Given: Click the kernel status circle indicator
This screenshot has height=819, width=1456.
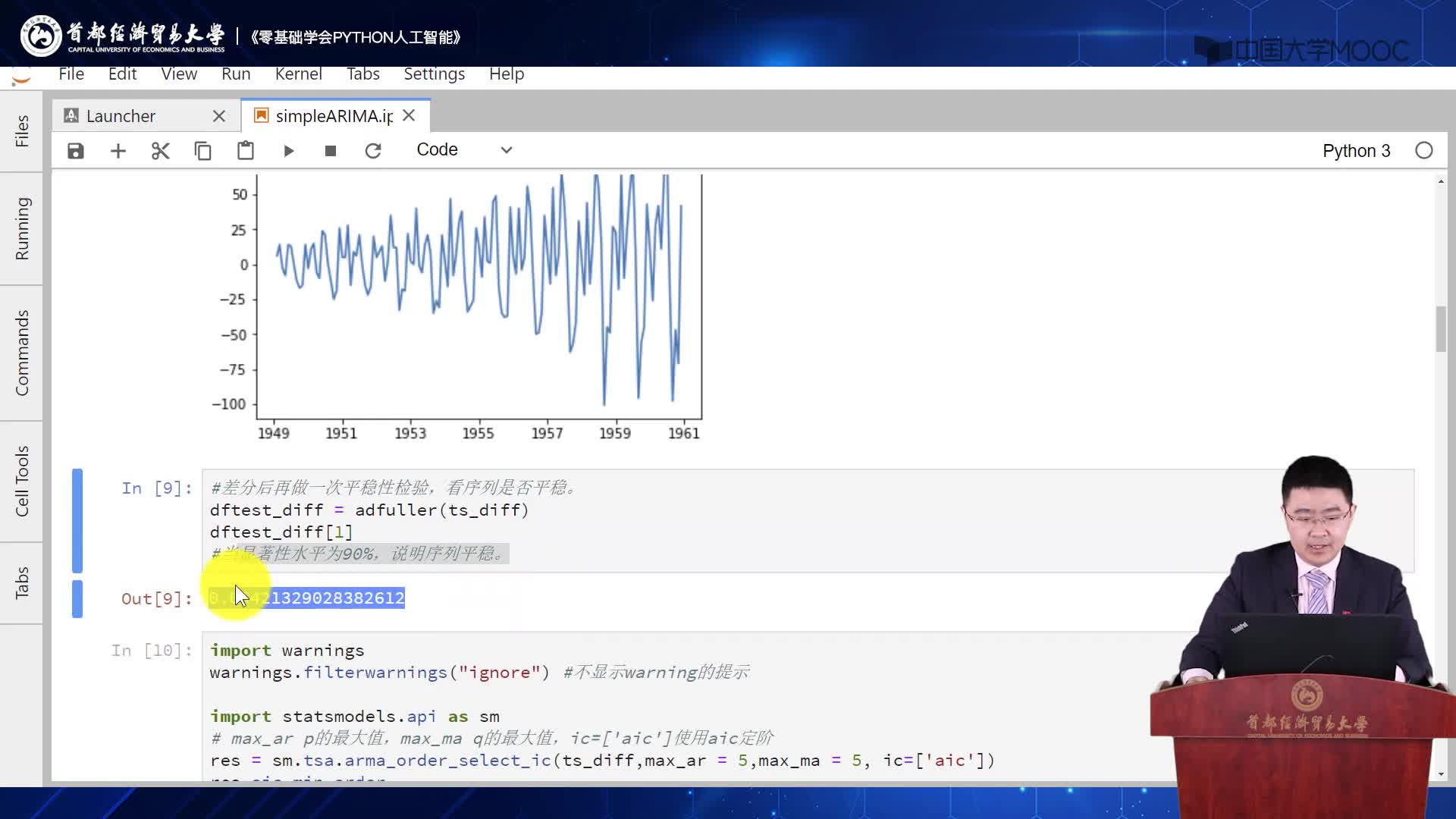Looking at the screenshot, I should (1424, 151).
